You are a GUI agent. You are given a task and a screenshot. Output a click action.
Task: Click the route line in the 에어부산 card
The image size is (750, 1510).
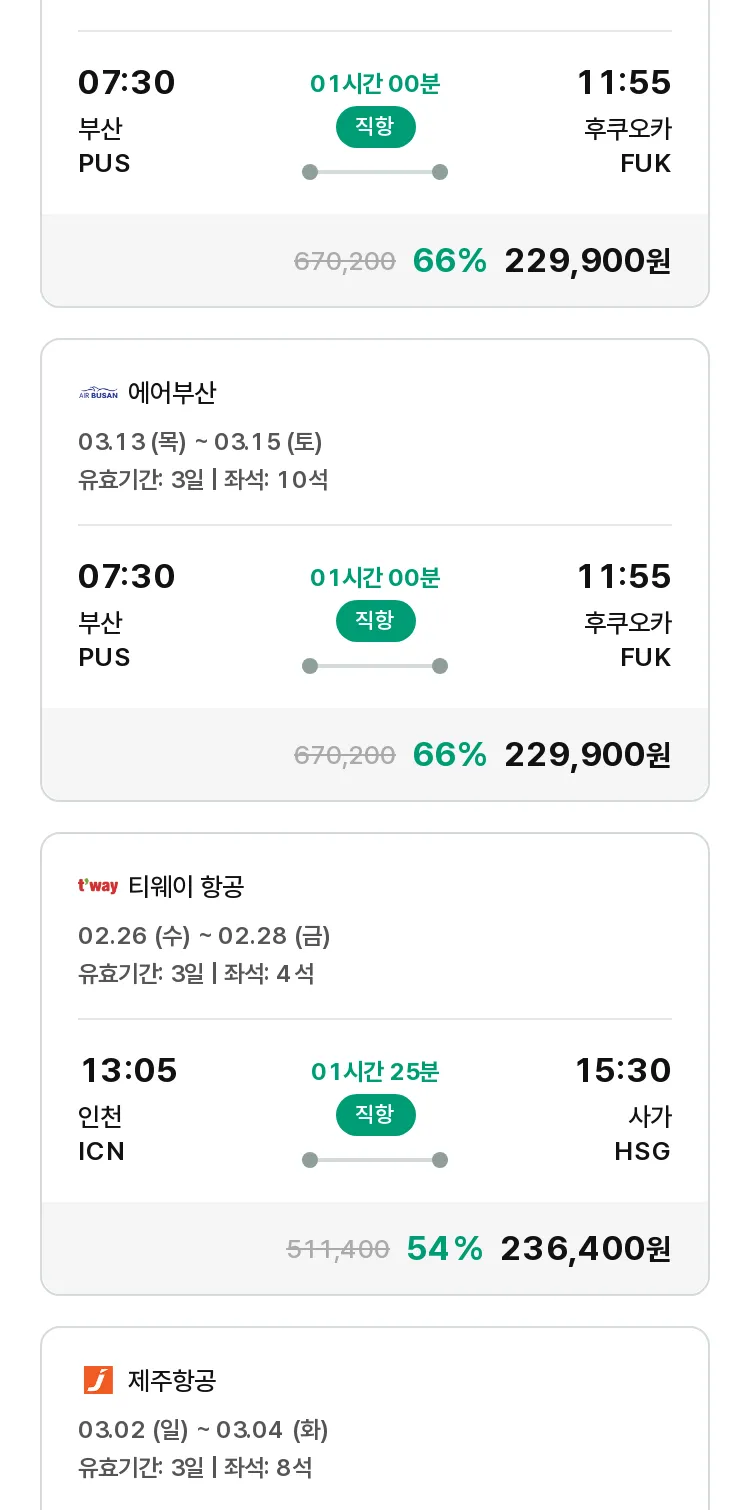click(x=375, y=666)
